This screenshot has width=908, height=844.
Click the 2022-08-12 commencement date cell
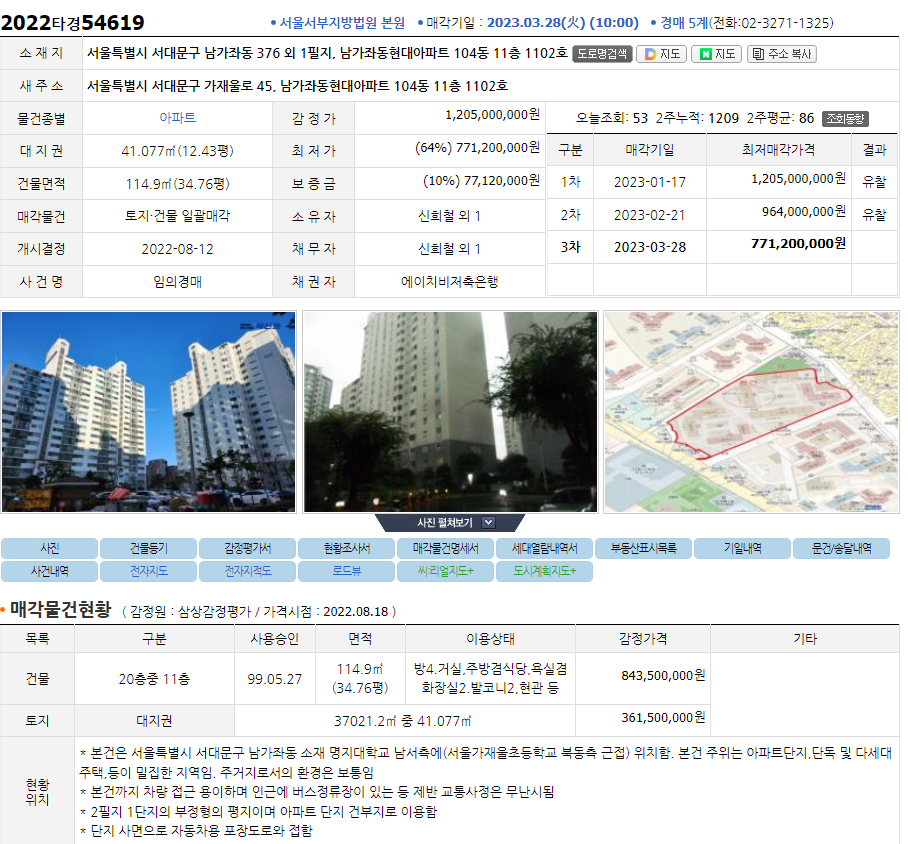coord(177,249)
